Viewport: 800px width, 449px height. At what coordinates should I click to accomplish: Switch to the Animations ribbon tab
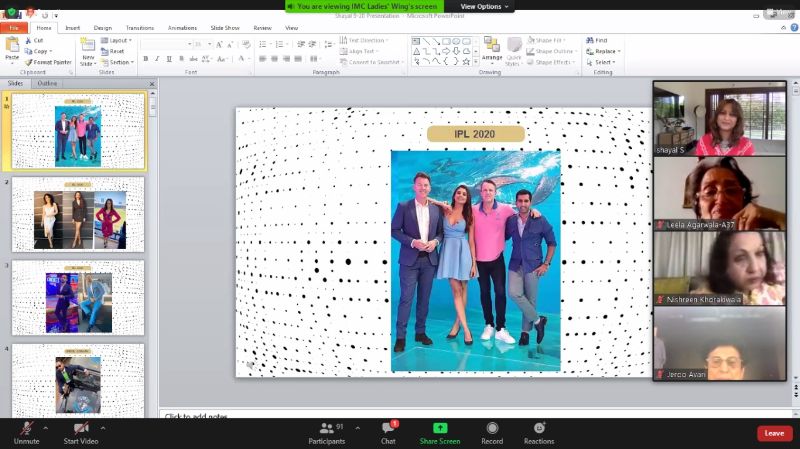(x=182, y=28)
